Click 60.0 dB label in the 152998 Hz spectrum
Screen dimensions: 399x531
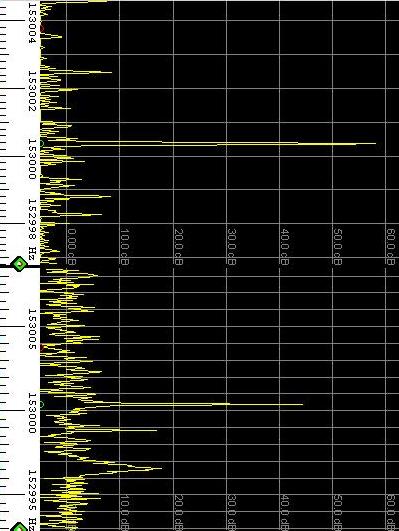[x=391, y=247]
